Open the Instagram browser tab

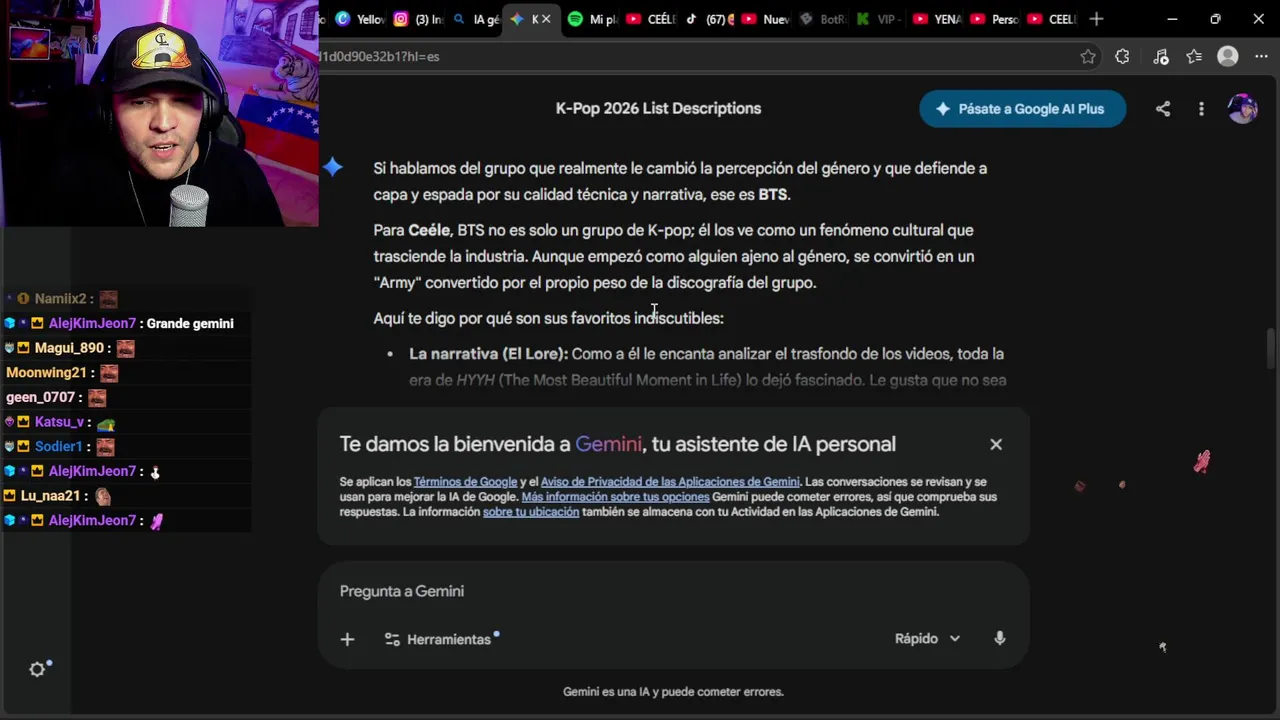coord(418,19)
